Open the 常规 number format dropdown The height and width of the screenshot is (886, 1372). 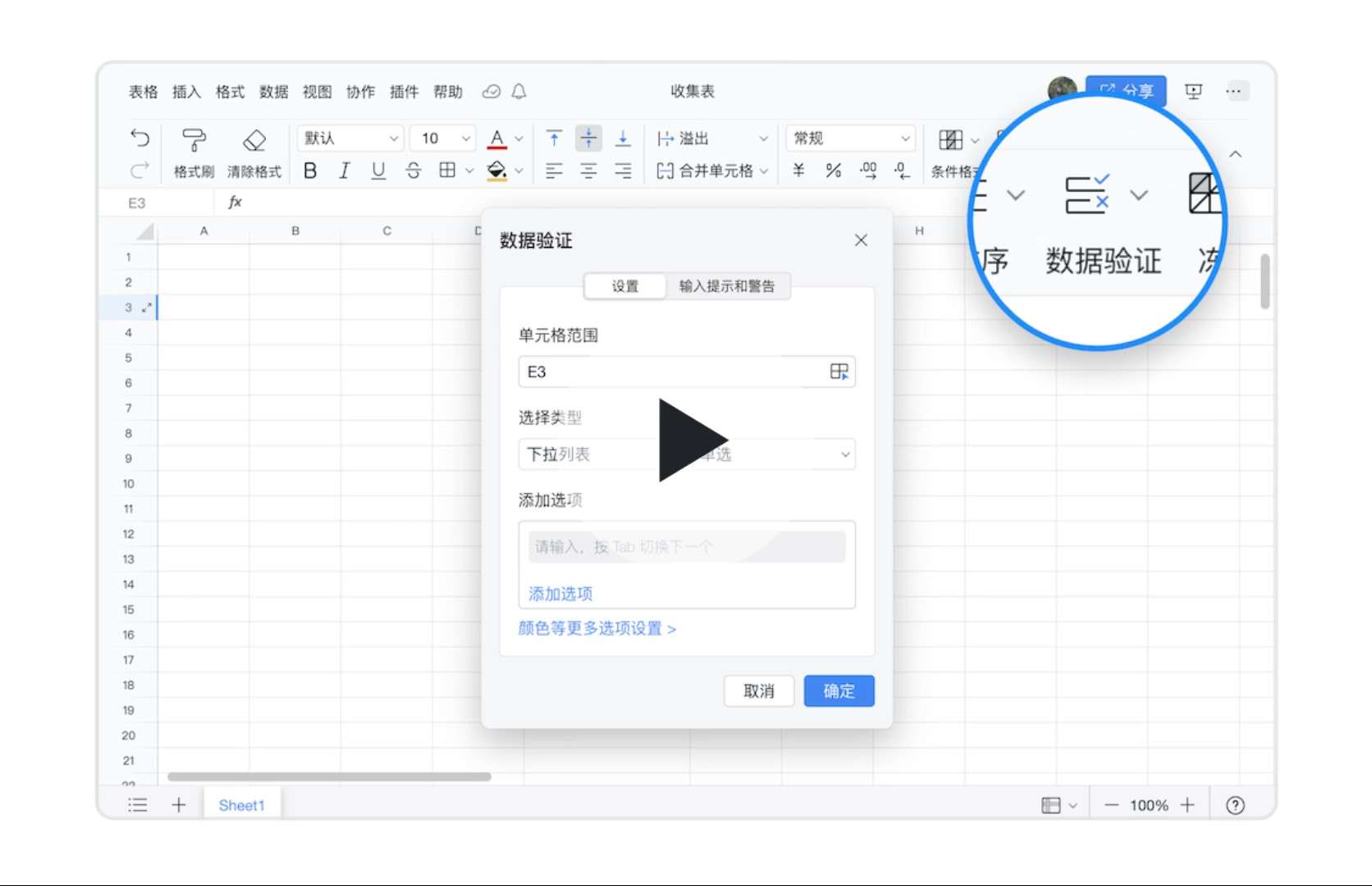click(850, 138)
